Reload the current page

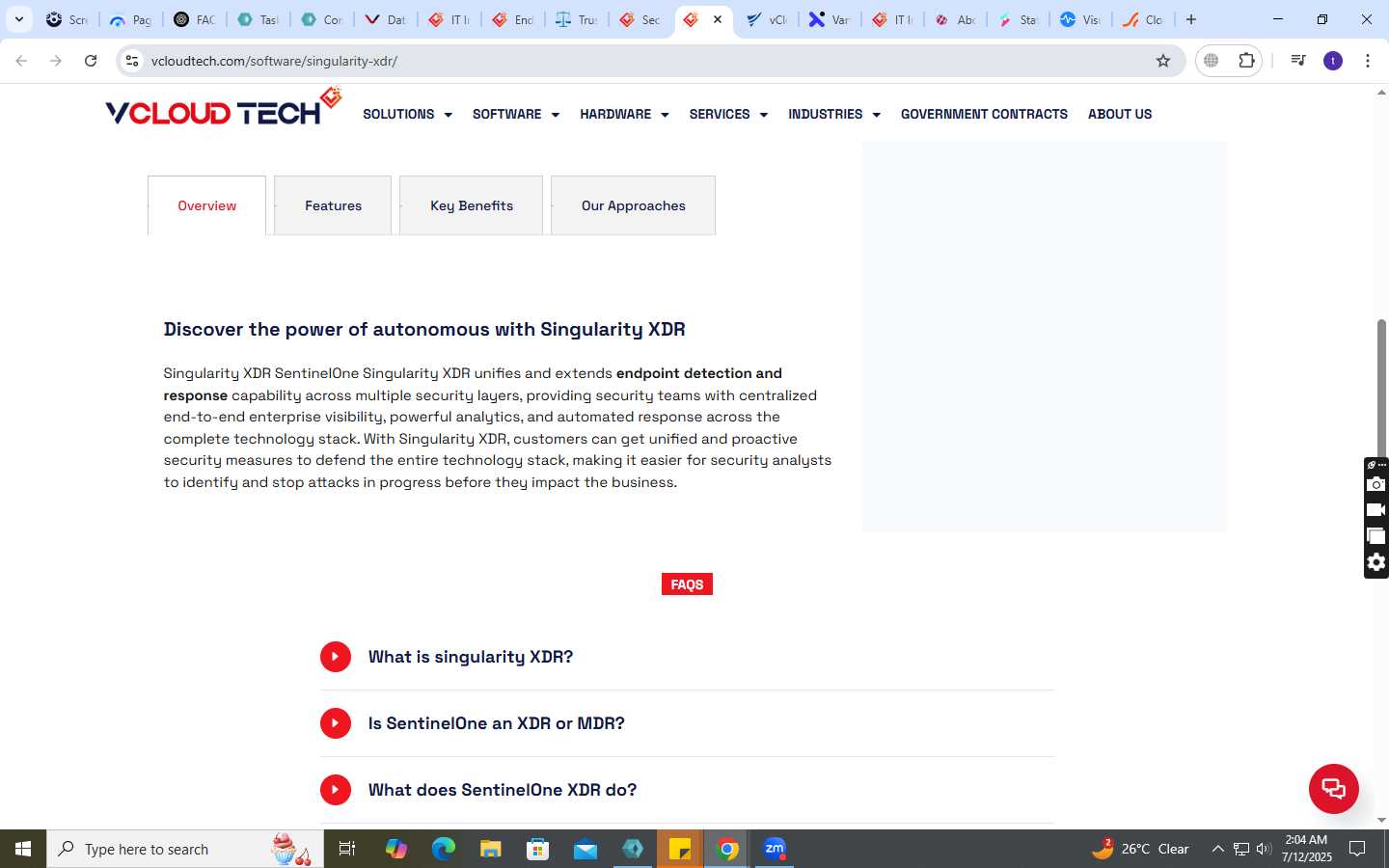(91, 61)
